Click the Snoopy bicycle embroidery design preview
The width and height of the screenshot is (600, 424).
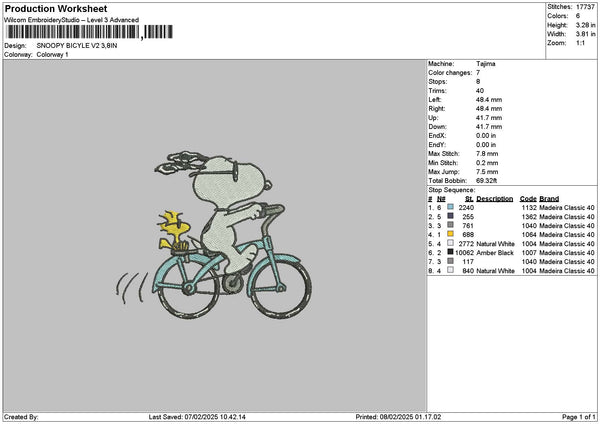(214, 236)
